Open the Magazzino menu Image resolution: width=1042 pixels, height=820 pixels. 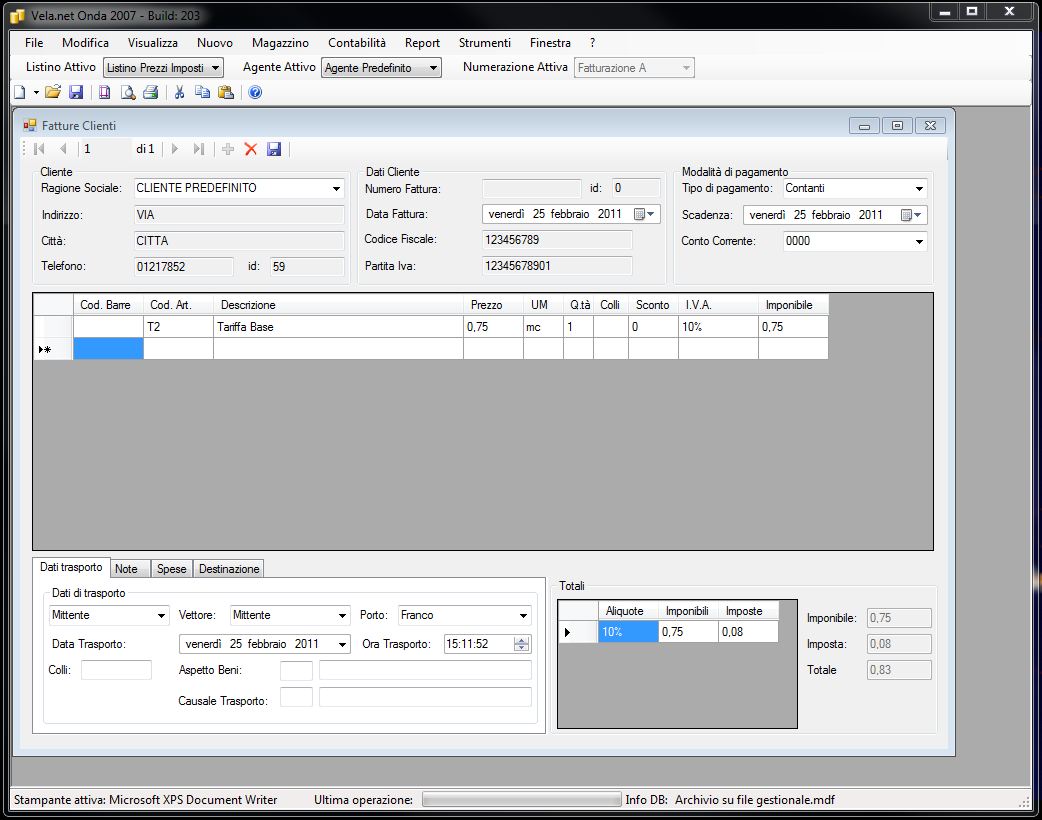tap(280, 43)
